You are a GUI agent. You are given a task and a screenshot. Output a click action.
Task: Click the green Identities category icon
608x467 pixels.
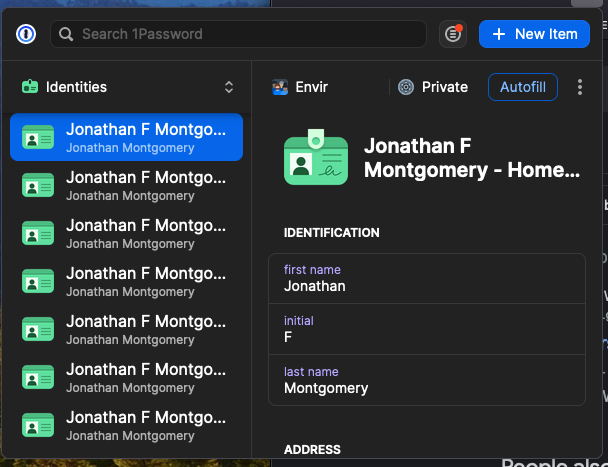click(x=30, y=86)
